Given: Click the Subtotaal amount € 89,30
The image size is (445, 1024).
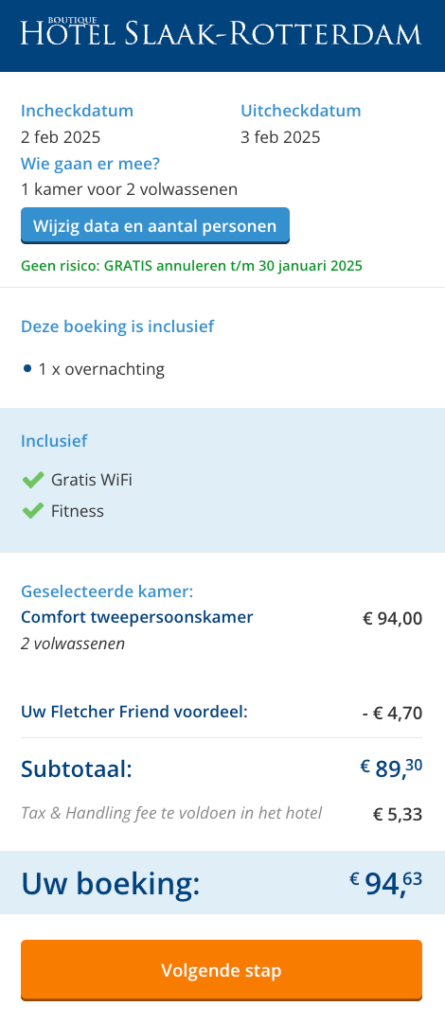Looking at the screenshot, I should [391, 768].
